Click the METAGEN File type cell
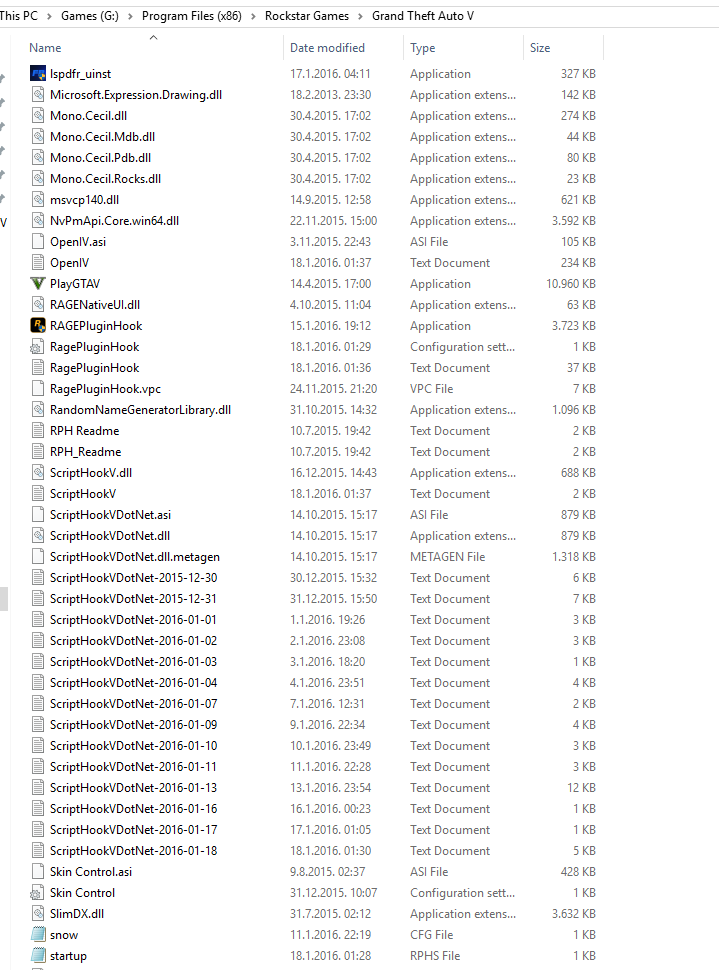Viewport: 719px width, 977px height. pos(447,556)
